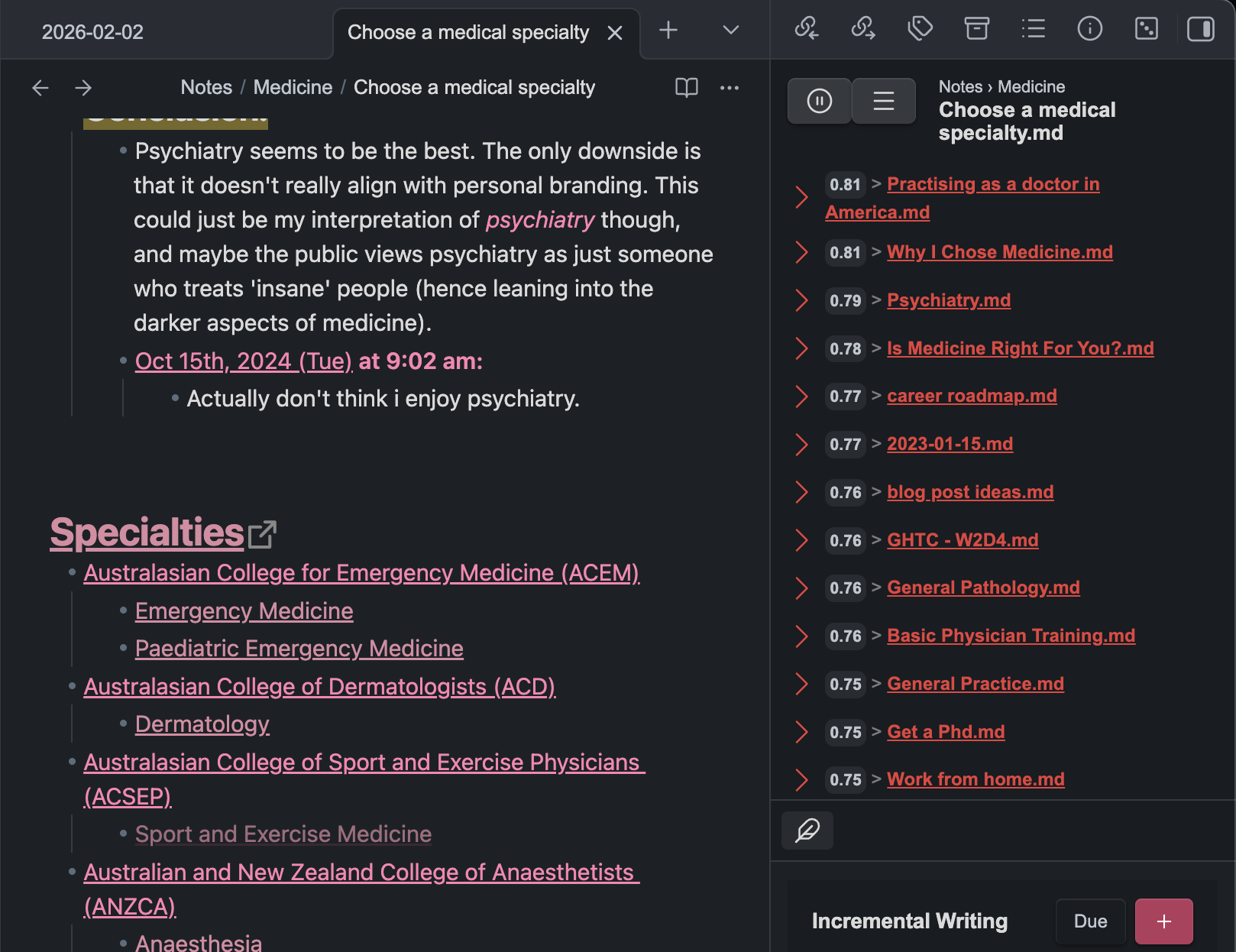The image size is (1236, 952).
Task: Open the tab list dropdown chevron
Action: point(730,31)
